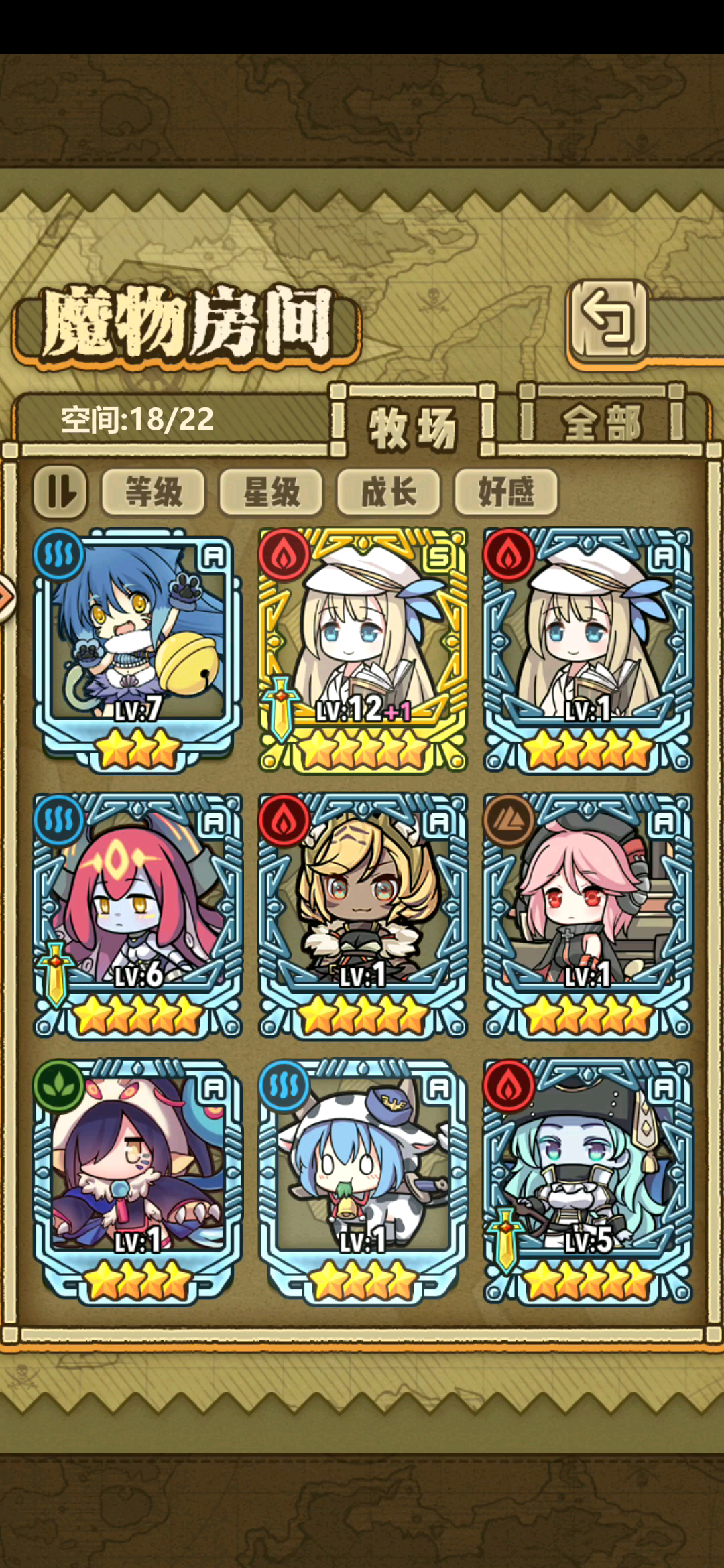Select the cow costume LV:1 monster
The image size is (724, 1568).
[x=363, y=1181]
